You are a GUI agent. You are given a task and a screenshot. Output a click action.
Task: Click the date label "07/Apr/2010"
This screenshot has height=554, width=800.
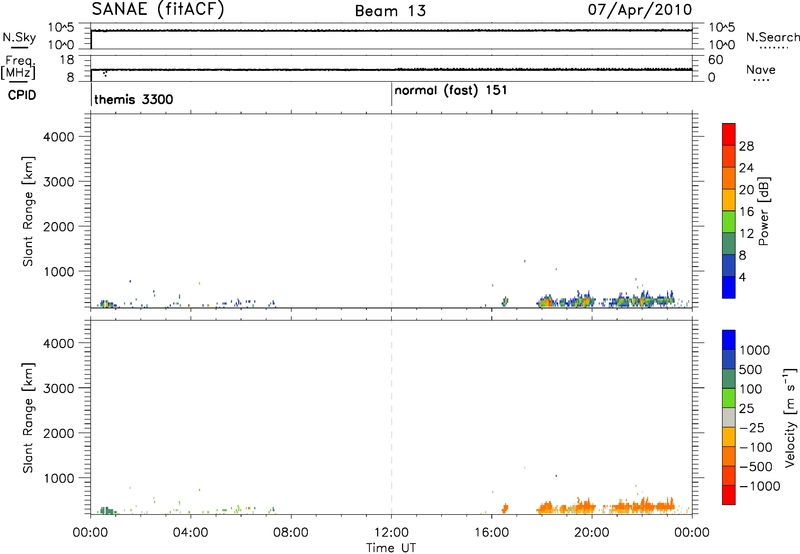(640, 10)
